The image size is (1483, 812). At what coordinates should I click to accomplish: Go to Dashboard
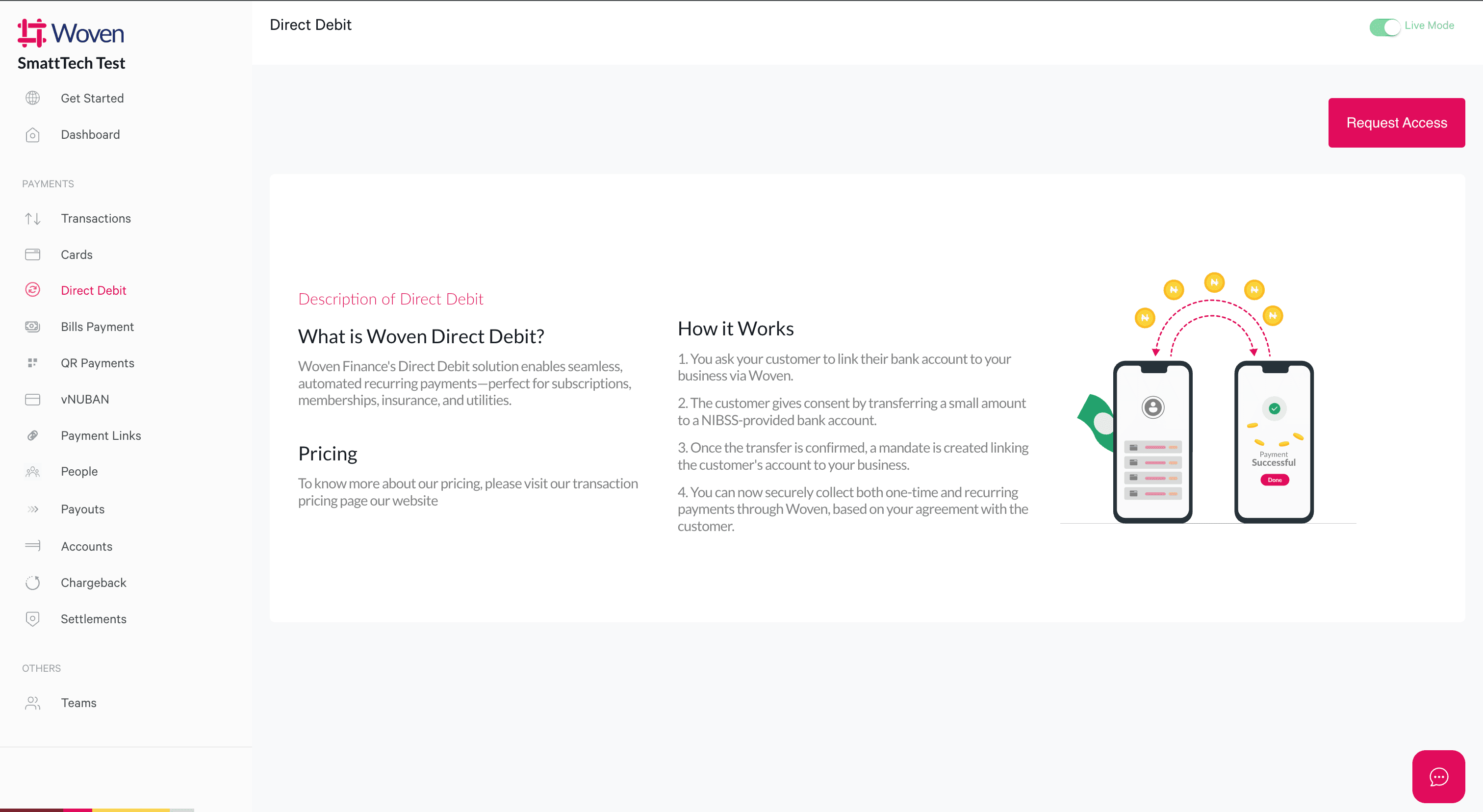click(90, 135)
